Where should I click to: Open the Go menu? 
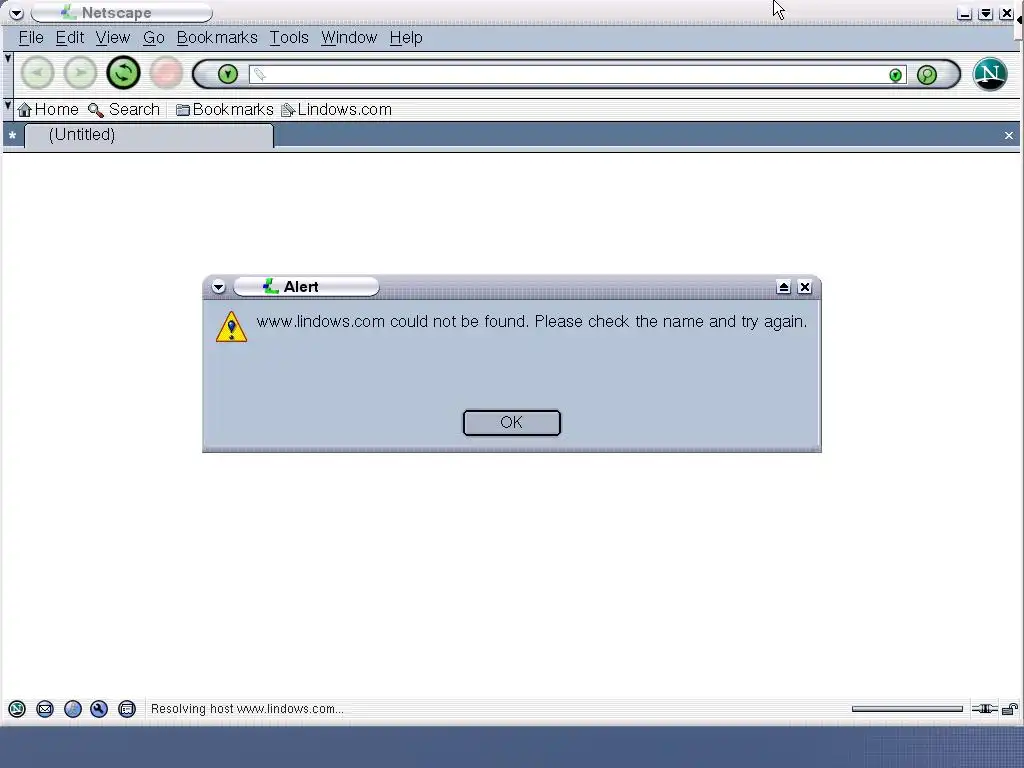click(x=153, y=38)
